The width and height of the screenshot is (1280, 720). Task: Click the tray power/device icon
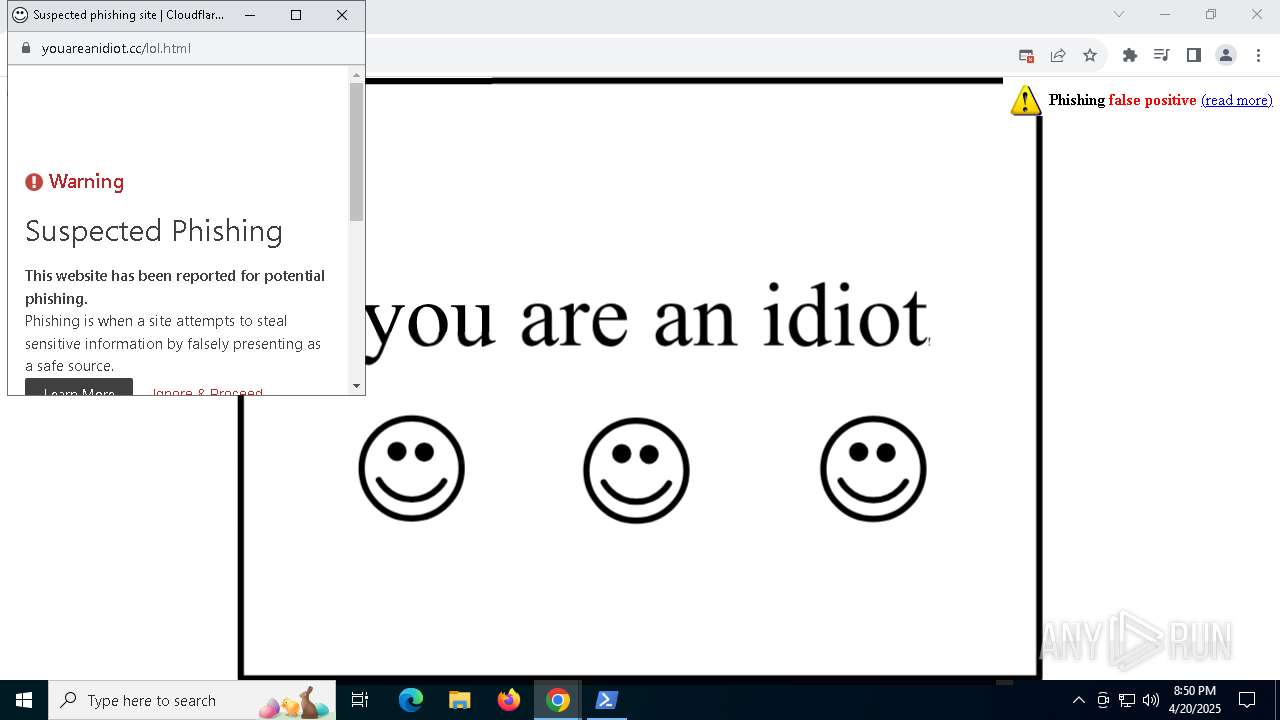(x=1103, y=700)
